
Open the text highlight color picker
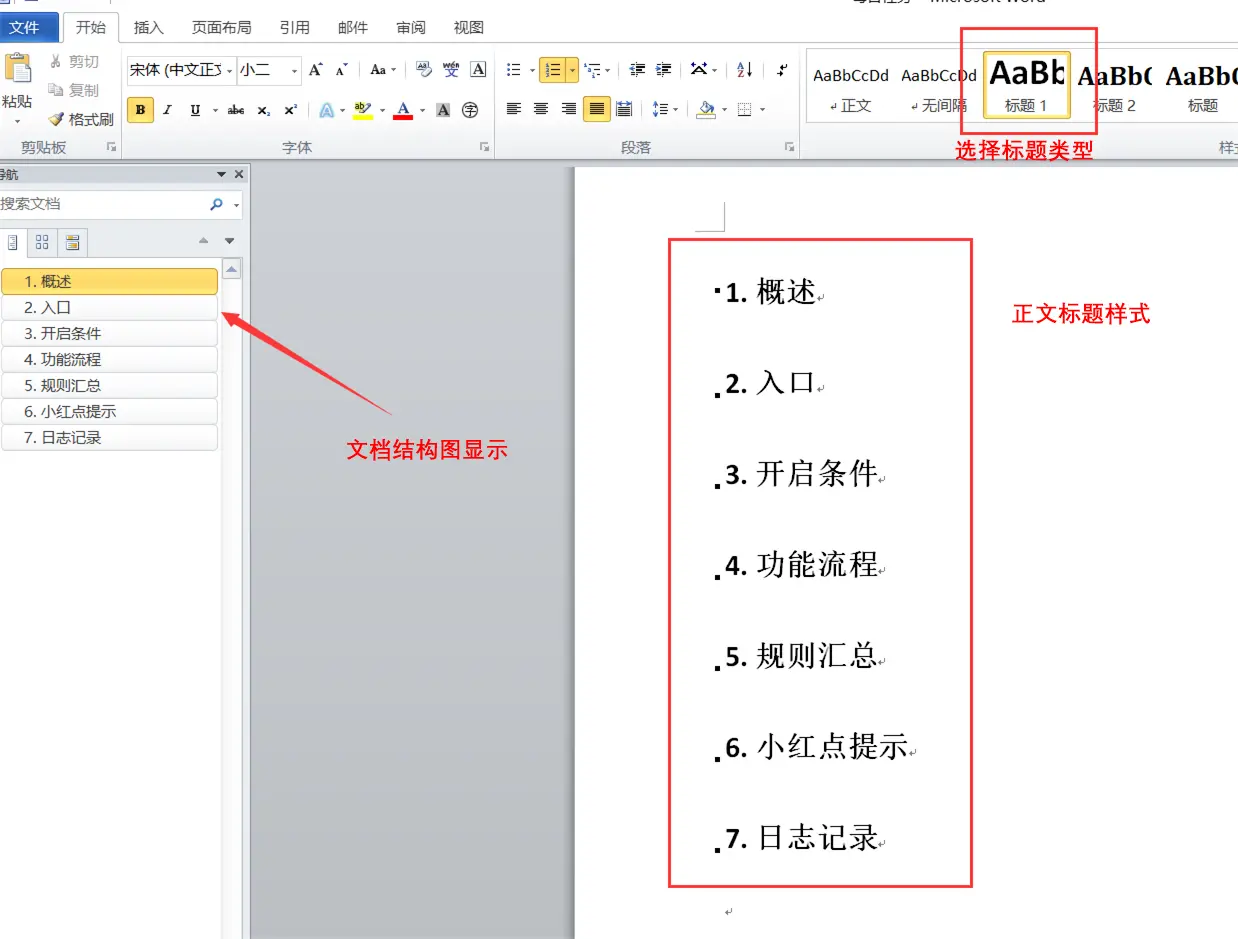[x=382, y=110]
